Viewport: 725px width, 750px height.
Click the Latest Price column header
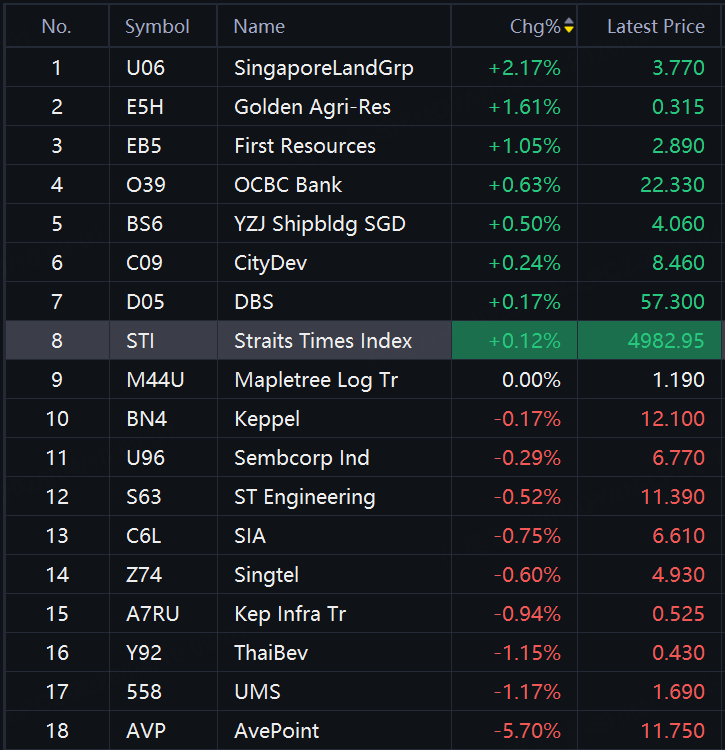click(x=656, y=27)
